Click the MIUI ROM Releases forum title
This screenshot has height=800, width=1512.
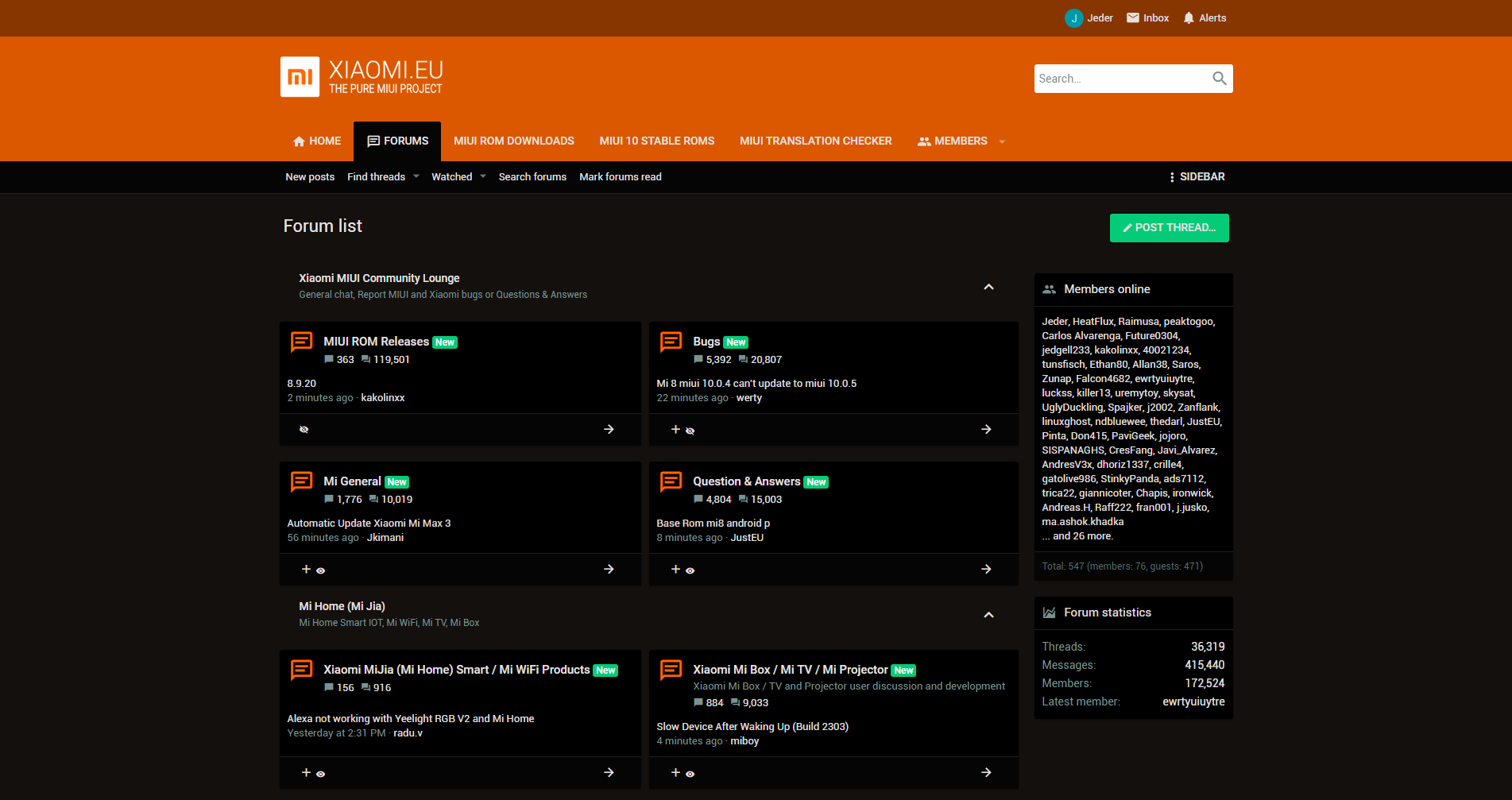[x=376, y=341]
